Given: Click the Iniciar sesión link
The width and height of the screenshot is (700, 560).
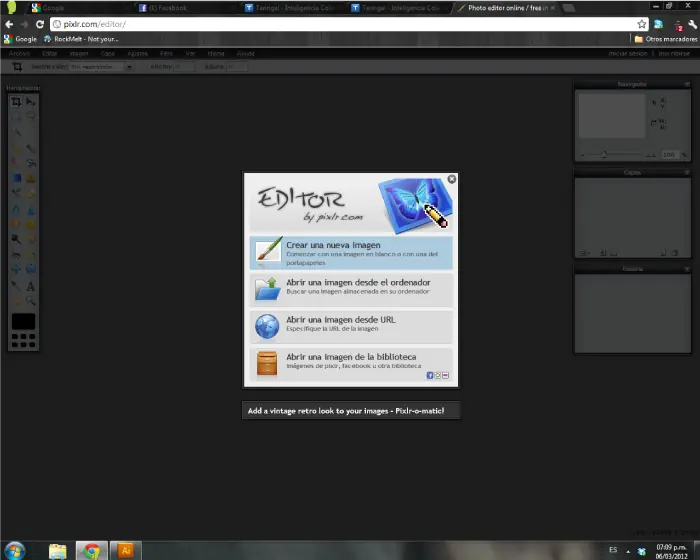Looking at the screenshot, I should [x=628, y=54].
